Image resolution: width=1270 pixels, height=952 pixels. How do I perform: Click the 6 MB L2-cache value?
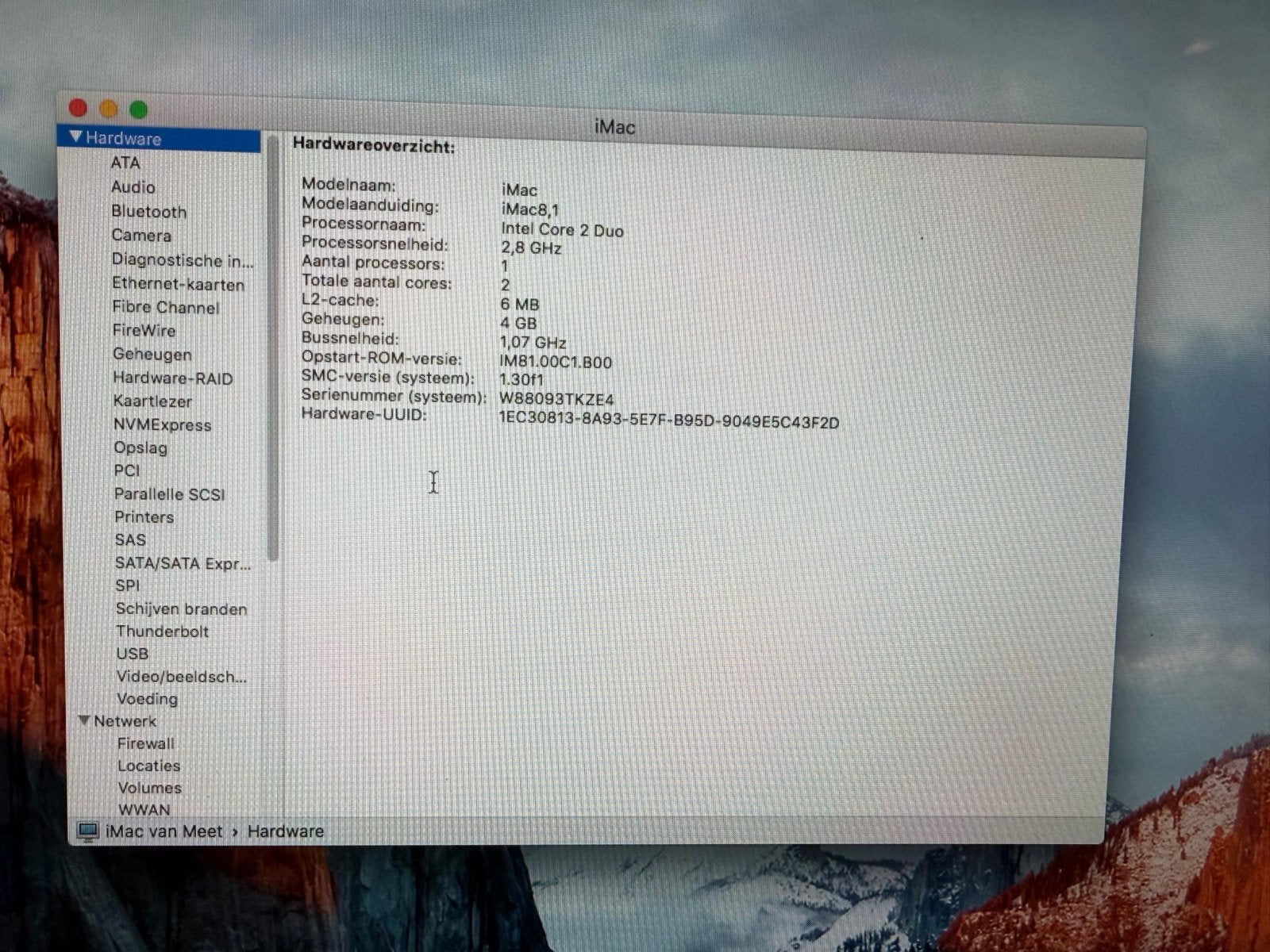coord(520,305)
